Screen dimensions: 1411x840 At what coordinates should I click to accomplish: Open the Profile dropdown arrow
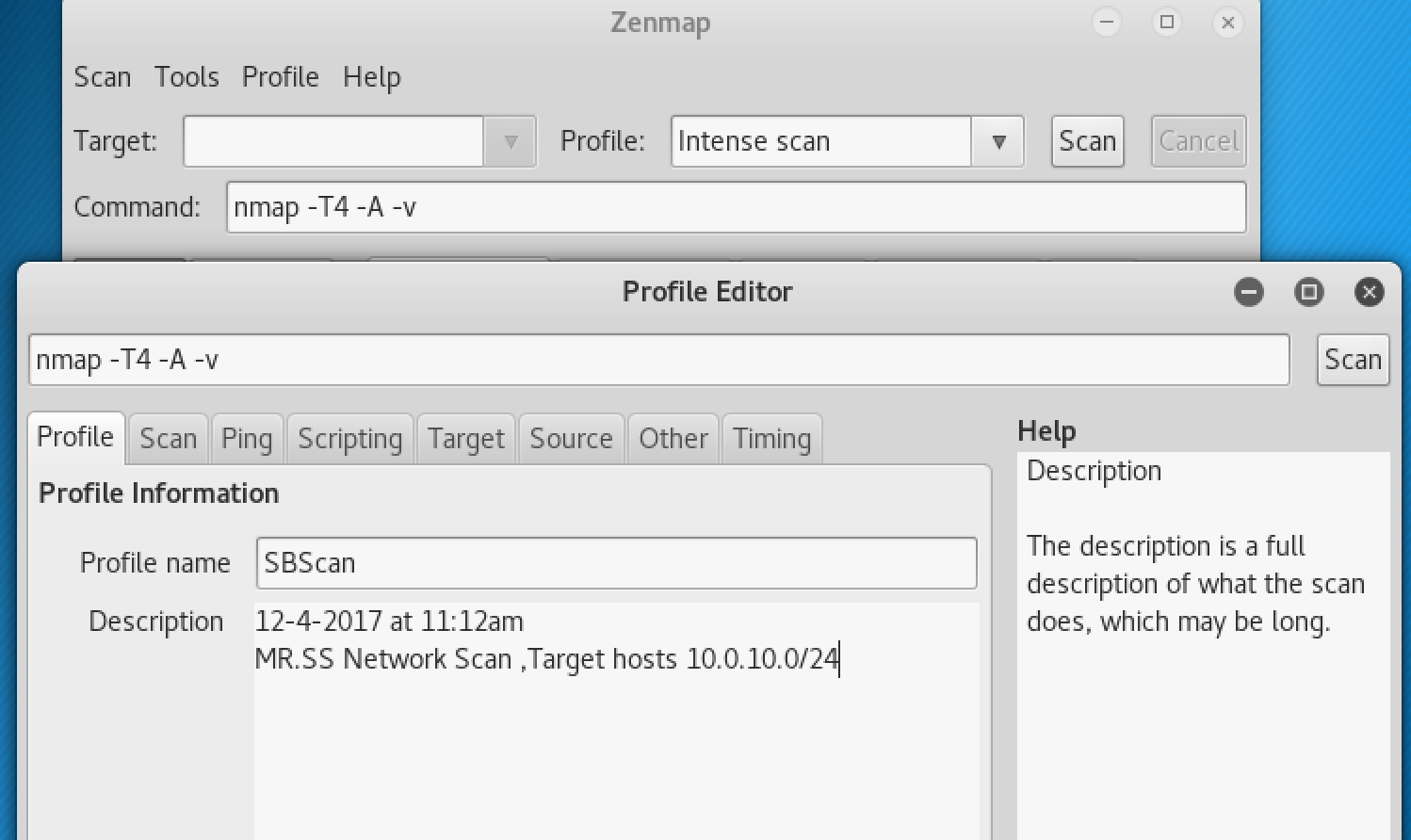pos(998,141)
